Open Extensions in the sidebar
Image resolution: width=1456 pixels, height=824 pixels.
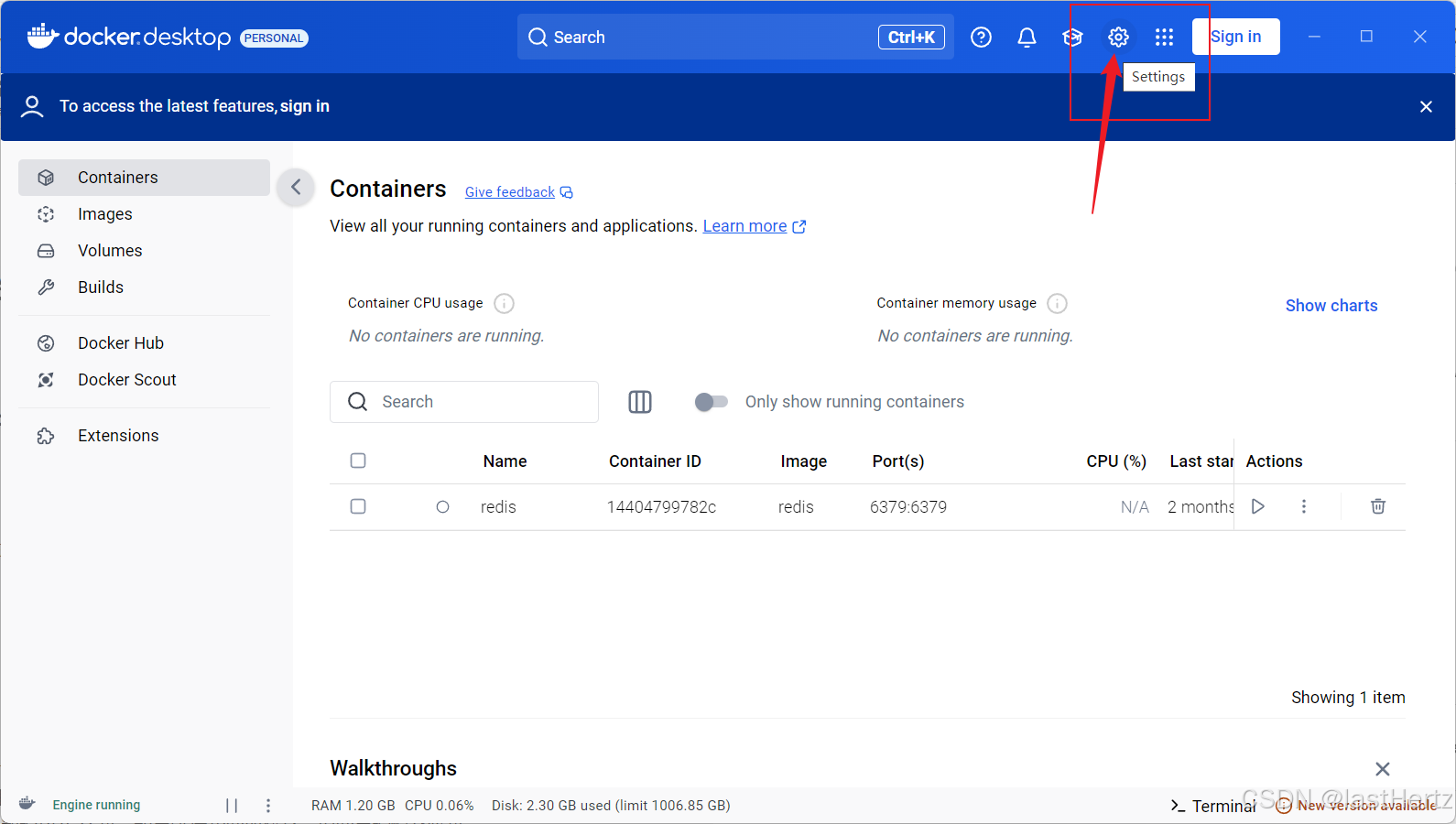pos(144,436)
